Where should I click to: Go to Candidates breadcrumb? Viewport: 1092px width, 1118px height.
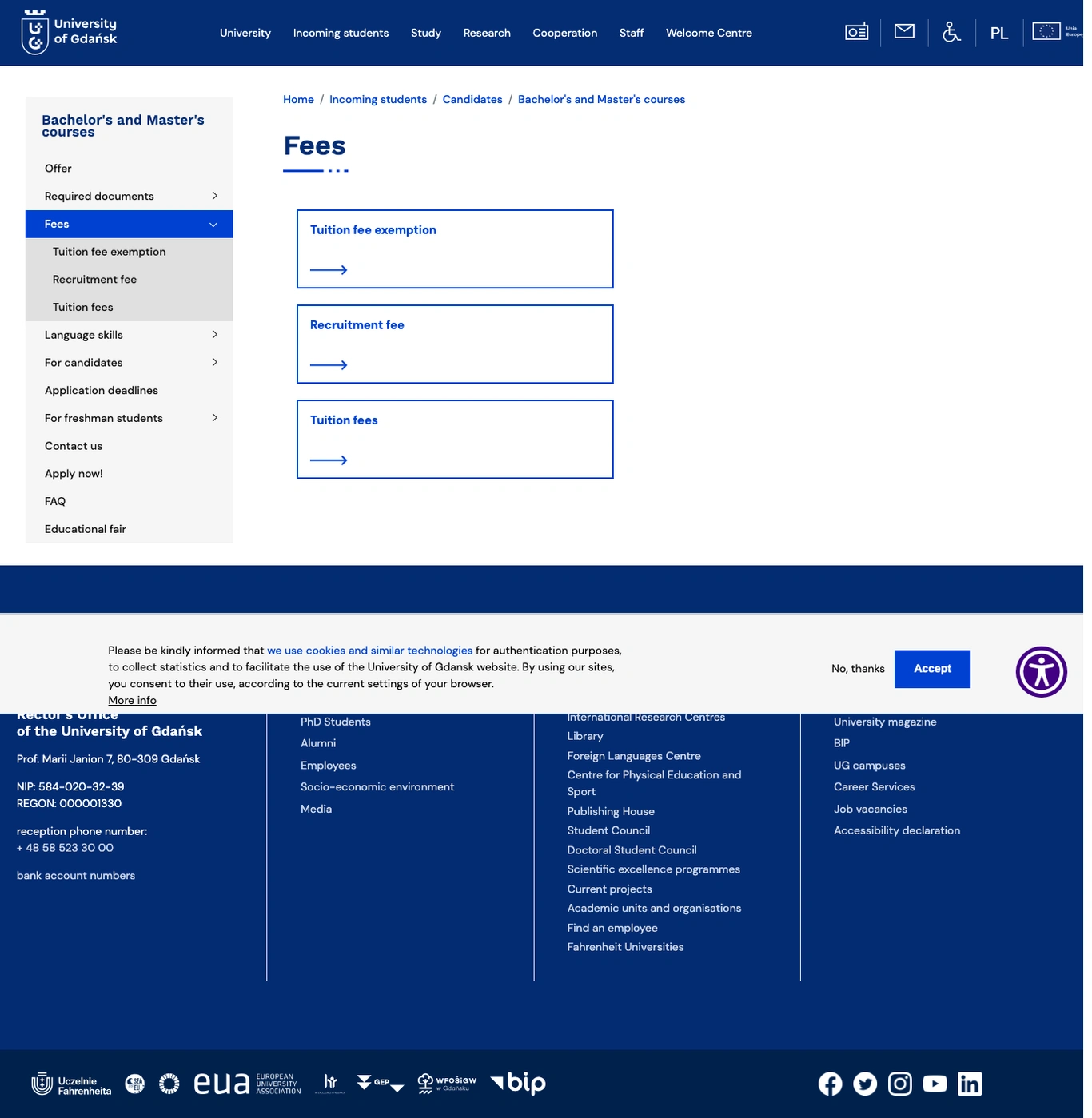tap(472, 100)
